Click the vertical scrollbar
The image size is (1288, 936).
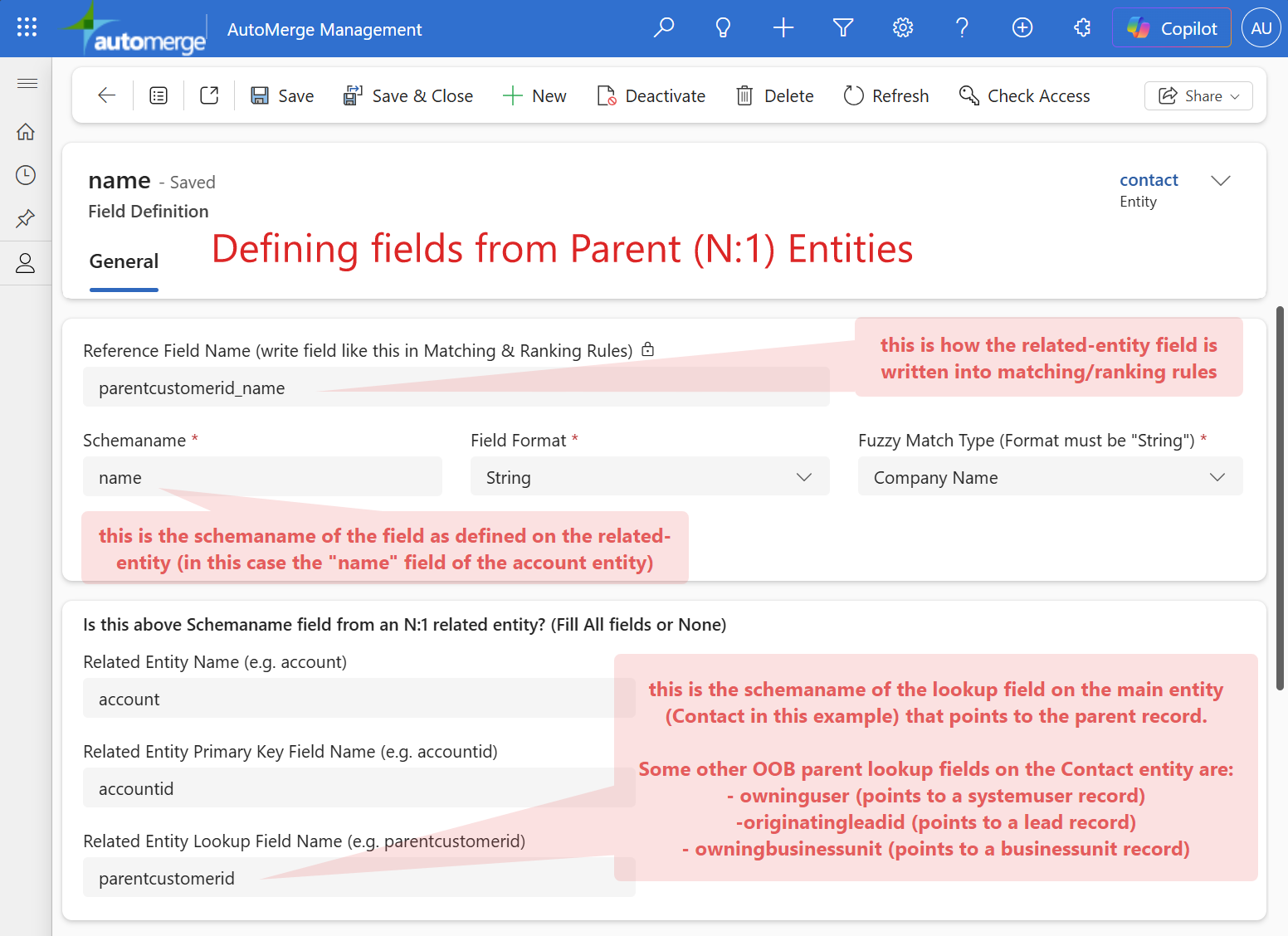tap(1280, 498)
